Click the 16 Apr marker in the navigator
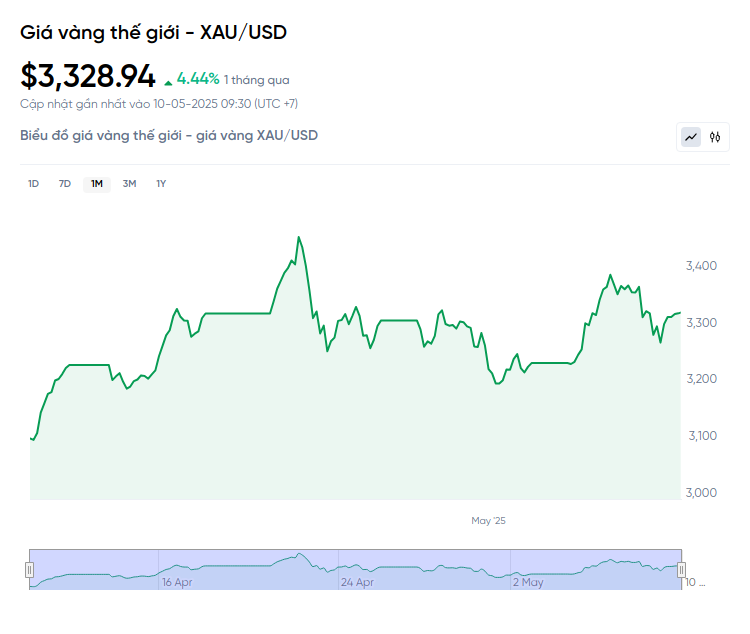This screenshot has width=750, height=634. (177, 582)
